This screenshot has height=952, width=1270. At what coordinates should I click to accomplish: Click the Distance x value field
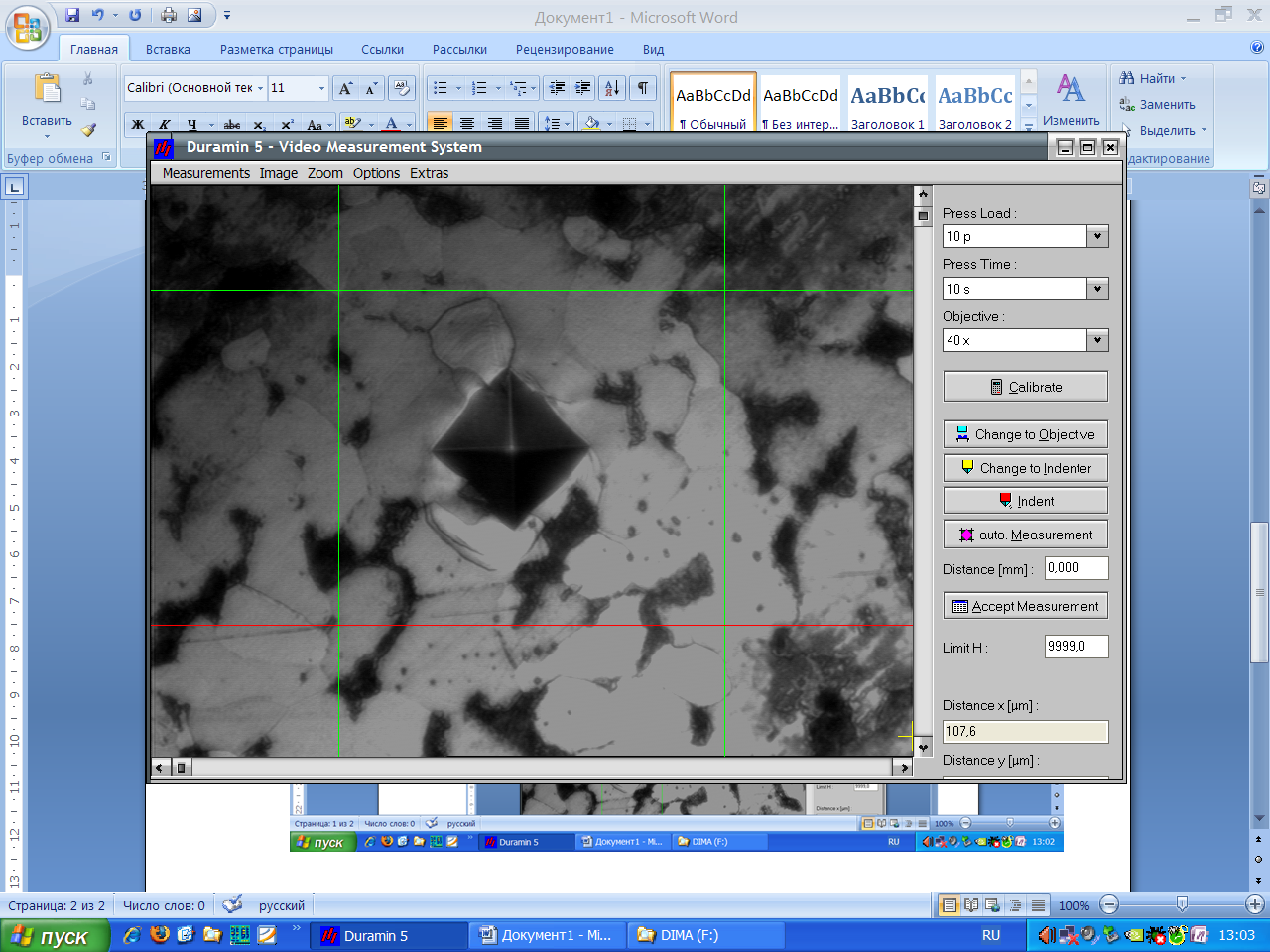tap(1025, 731)
